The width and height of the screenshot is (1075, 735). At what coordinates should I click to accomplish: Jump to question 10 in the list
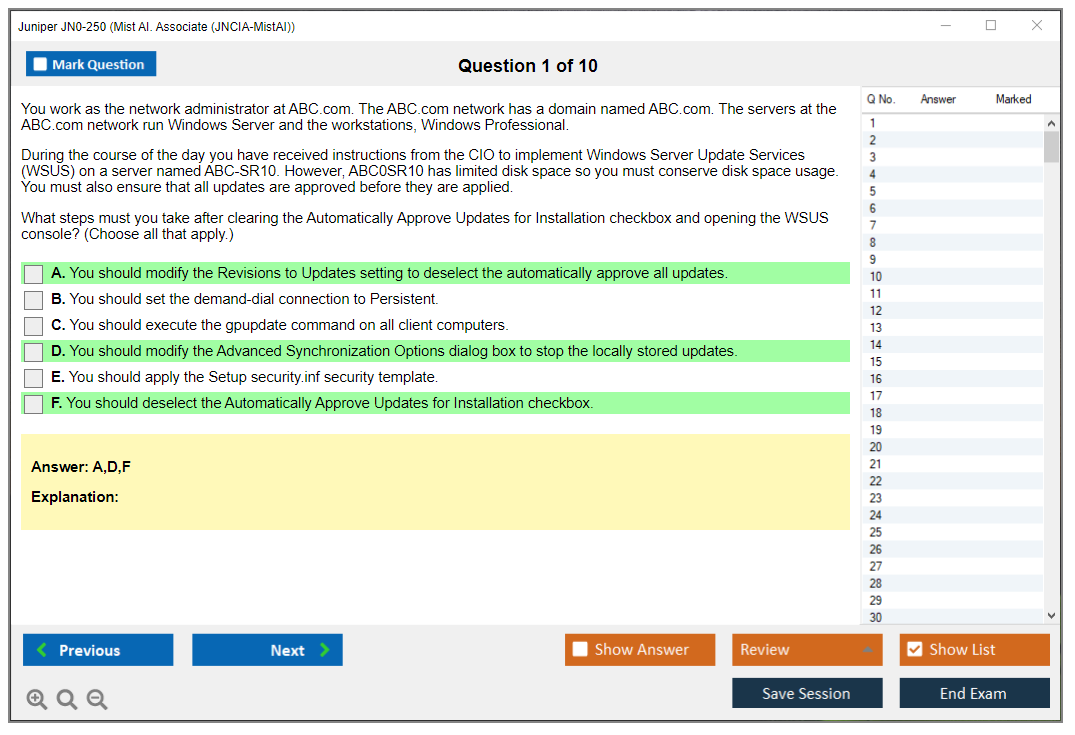876,277
